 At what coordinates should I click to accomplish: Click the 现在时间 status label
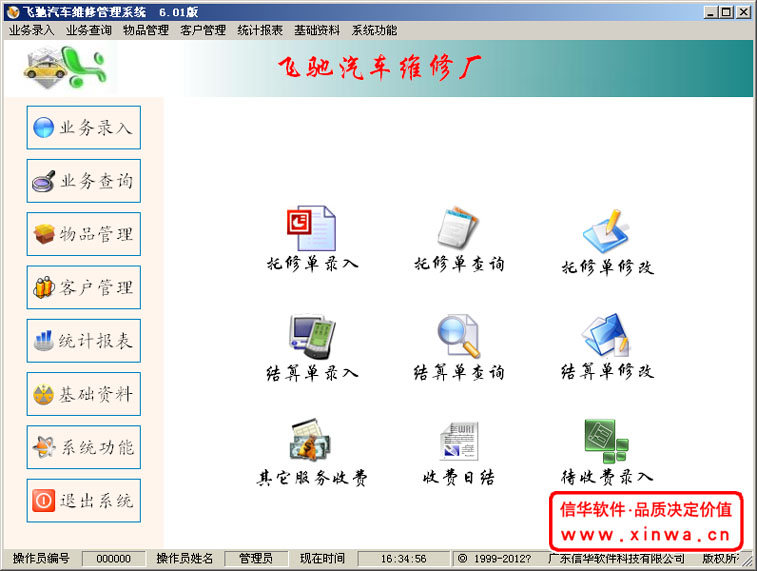[322, 558]
